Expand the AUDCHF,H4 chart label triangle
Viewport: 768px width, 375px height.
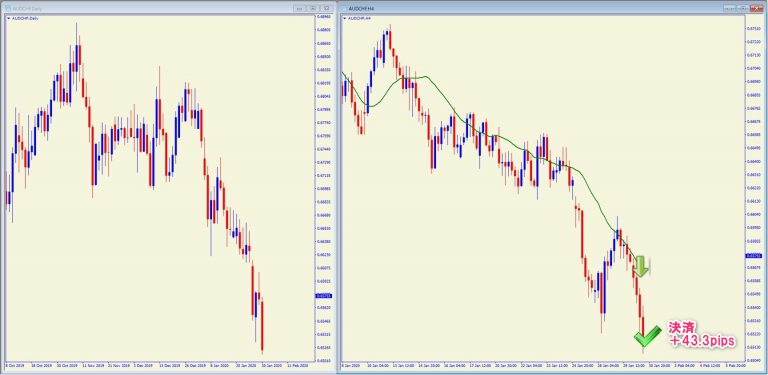344,18
